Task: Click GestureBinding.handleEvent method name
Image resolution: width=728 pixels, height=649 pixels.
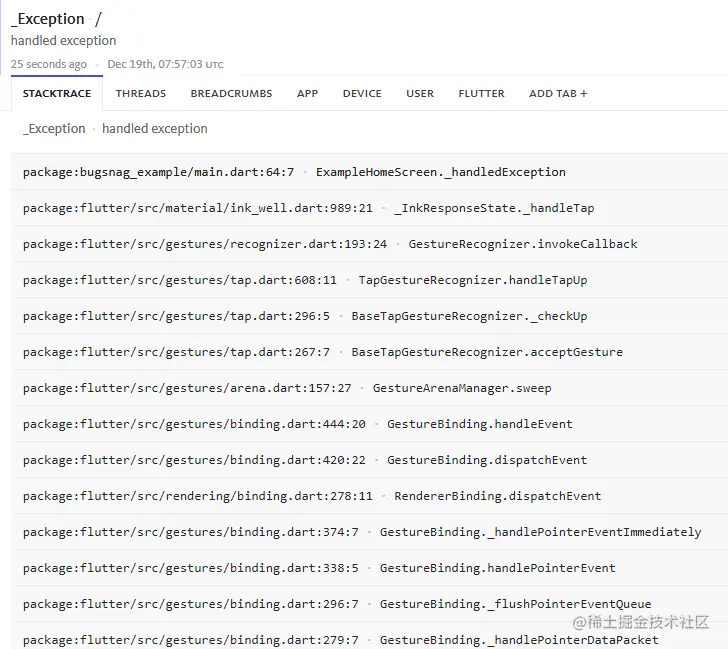Action: [x=480, y=424]
